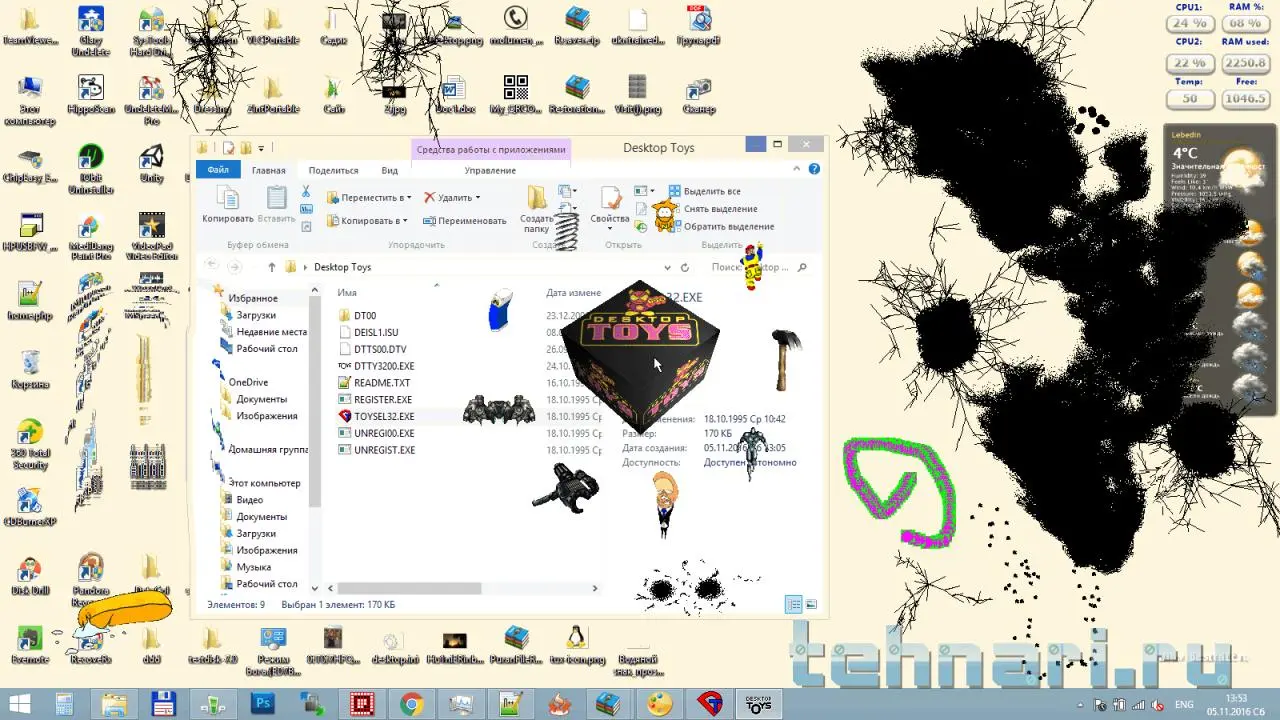Image resolution: width=1280 pixels, height=720 pixels.
Task: Click Создать папку (New folder) icon
Action: click(x=537, y=208)
